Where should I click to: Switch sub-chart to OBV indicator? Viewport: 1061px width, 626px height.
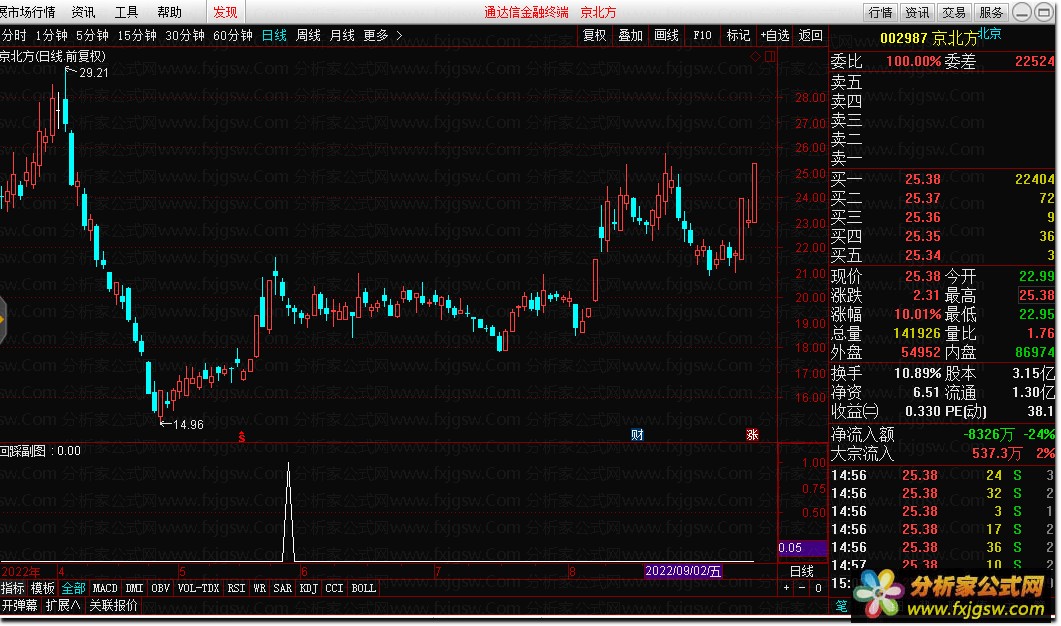point(160,588)
